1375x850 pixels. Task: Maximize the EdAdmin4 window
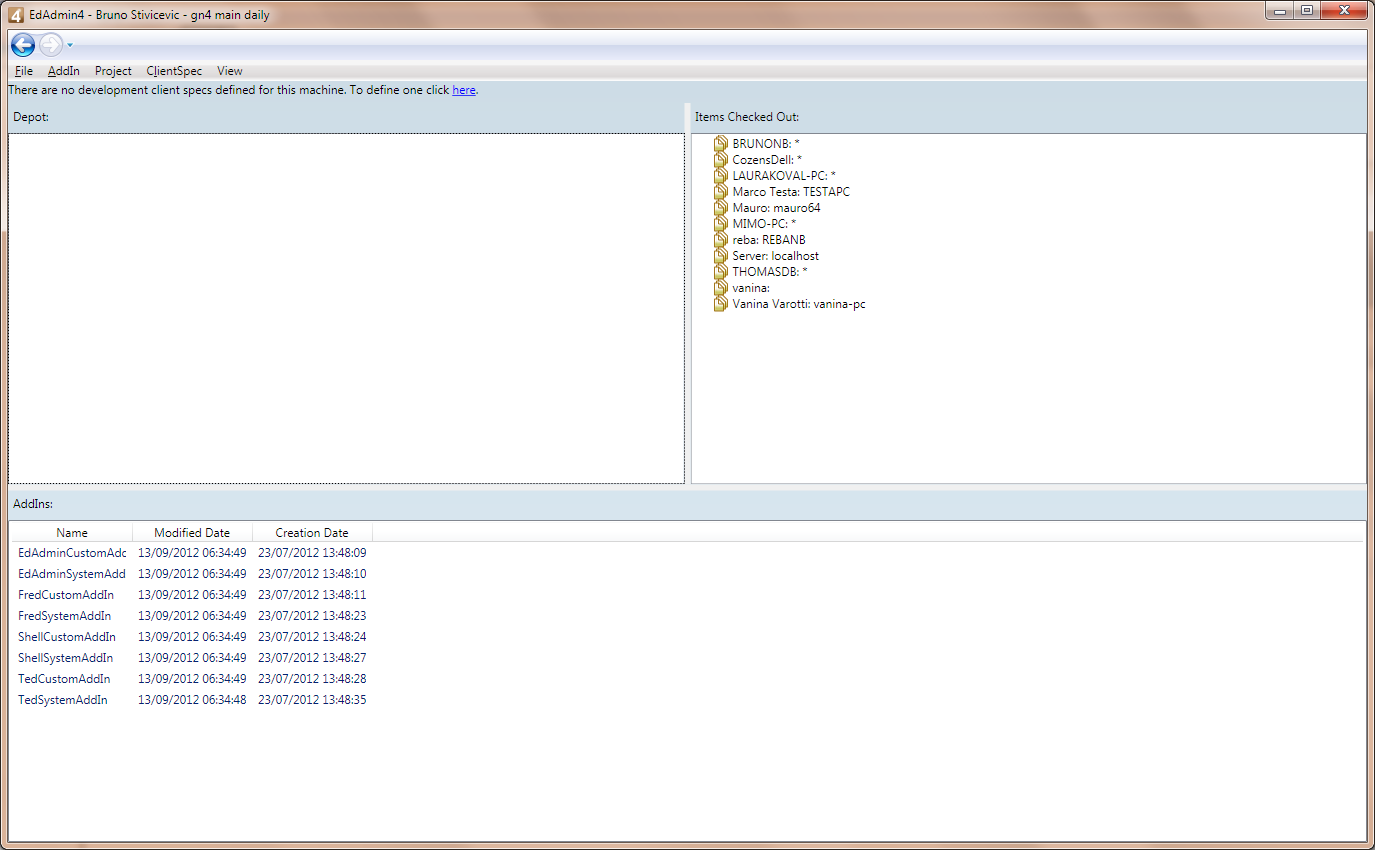pos(1306,10)
